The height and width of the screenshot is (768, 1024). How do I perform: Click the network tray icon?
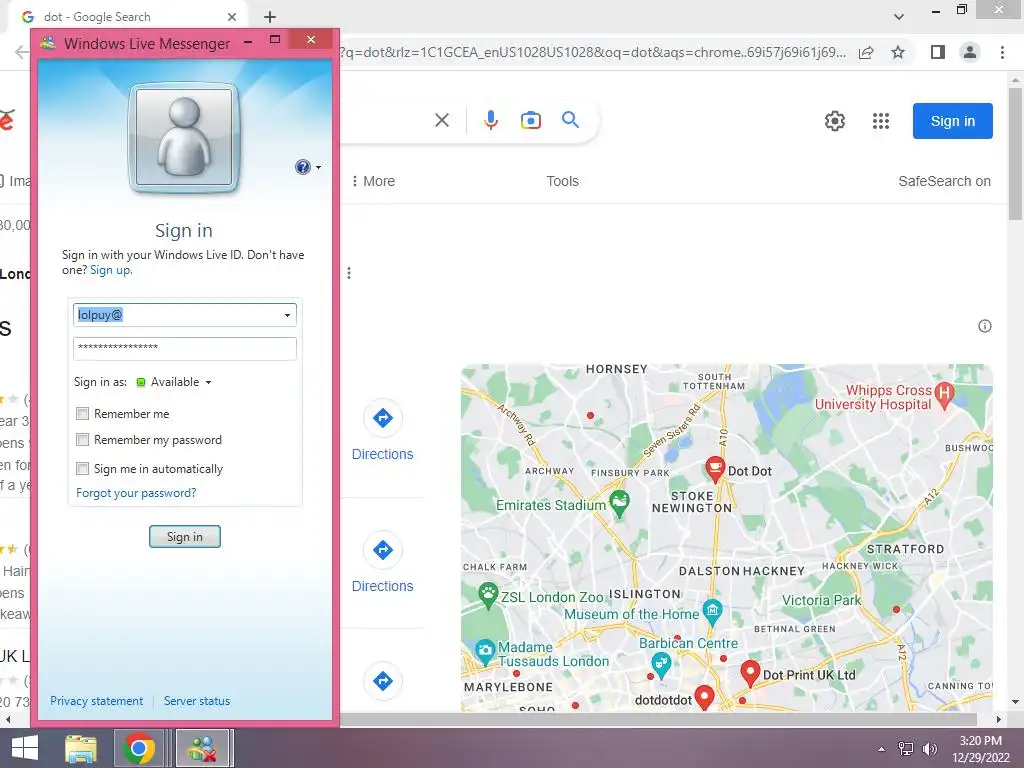pos(906,749)
